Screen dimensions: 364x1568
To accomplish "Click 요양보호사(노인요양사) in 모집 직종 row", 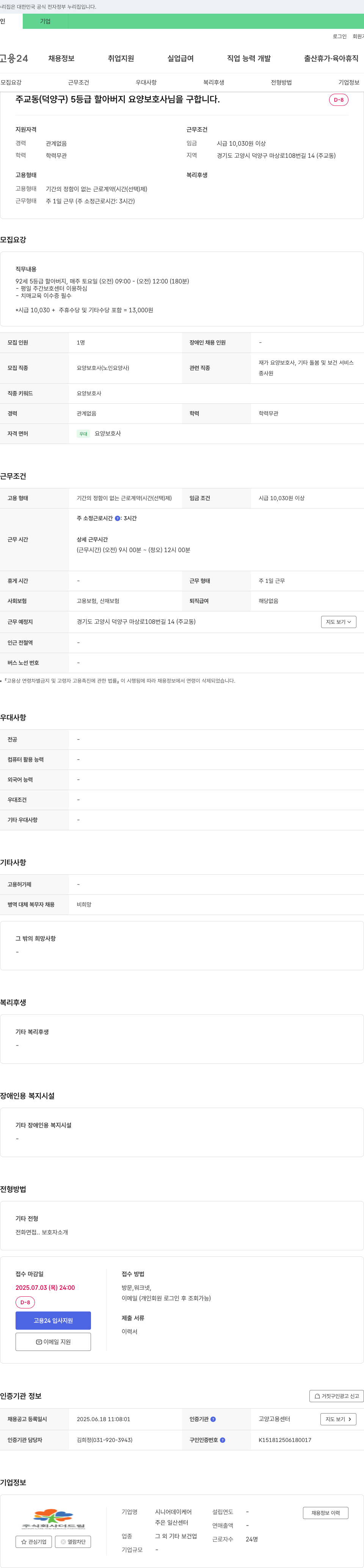I will (103, 368).
